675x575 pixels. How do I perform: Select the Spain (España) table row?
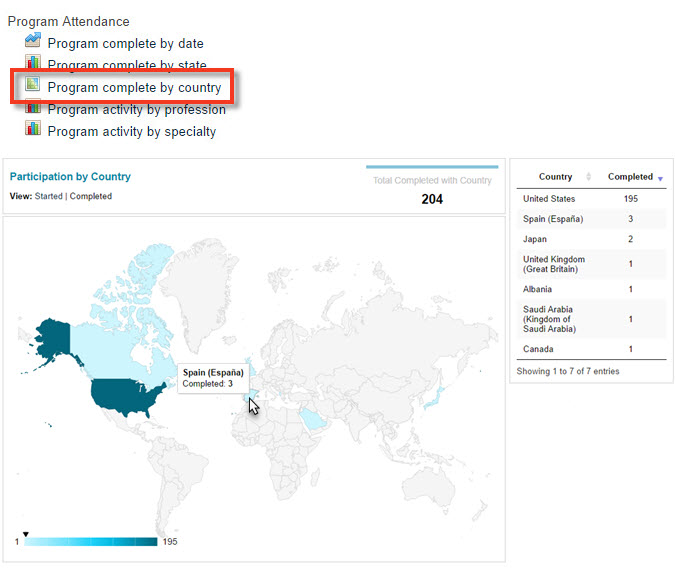[591, 219]
